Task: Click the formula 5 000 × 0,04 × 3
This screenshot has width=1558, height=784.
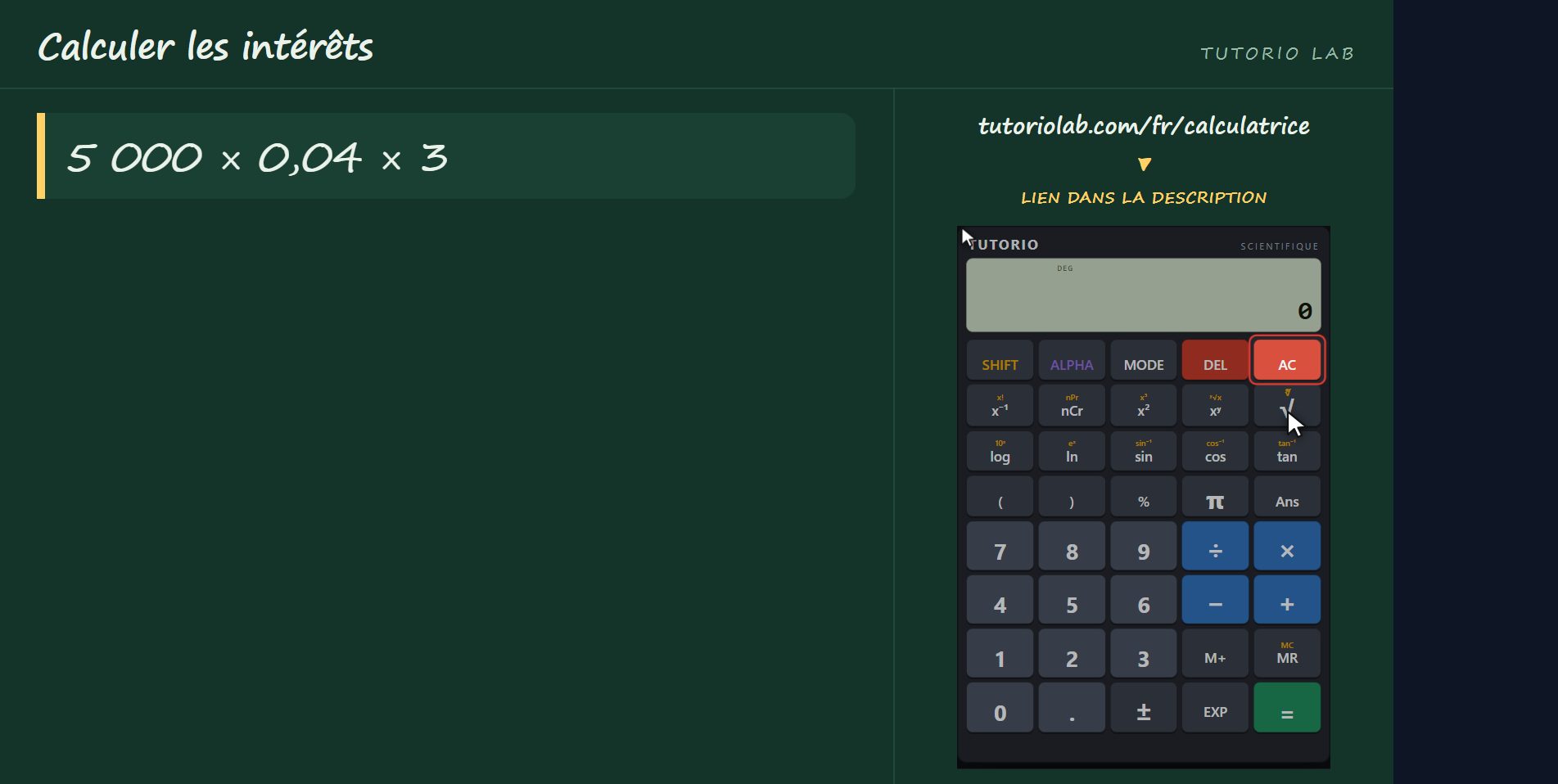Action: pyautogui.click(x=257, y=157)
